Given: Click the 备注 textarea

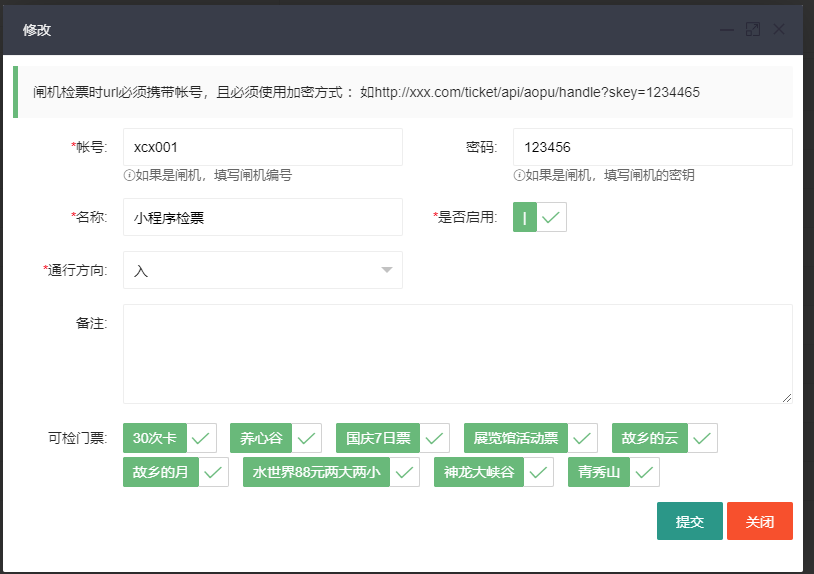Looking at the screenshot, I should tap(457, 353).
